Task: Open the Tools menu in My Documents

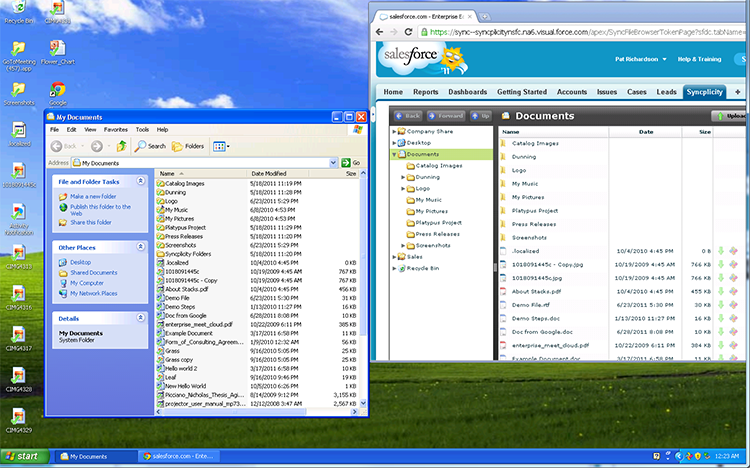Action: coord(142,129)
